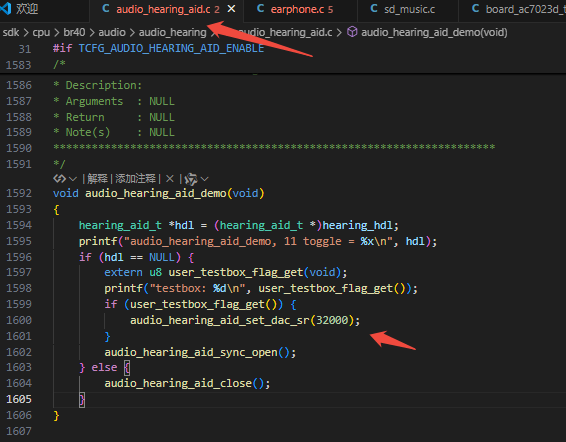Click "testbox: %d\n" string on line 1598
The image size is (566, 442).
coord(197,288)
